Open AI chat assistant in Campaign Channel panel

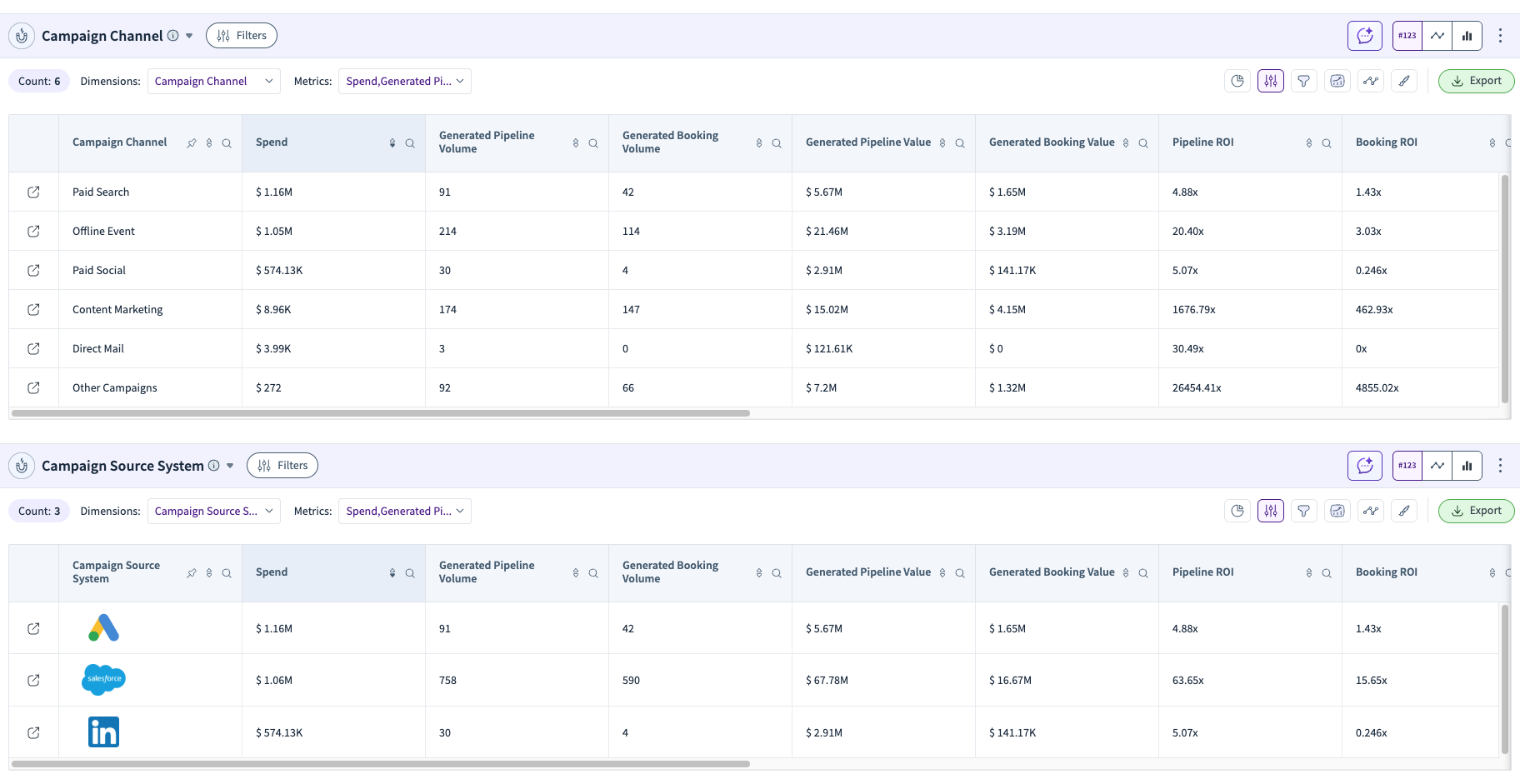[x=1365, y=36]
